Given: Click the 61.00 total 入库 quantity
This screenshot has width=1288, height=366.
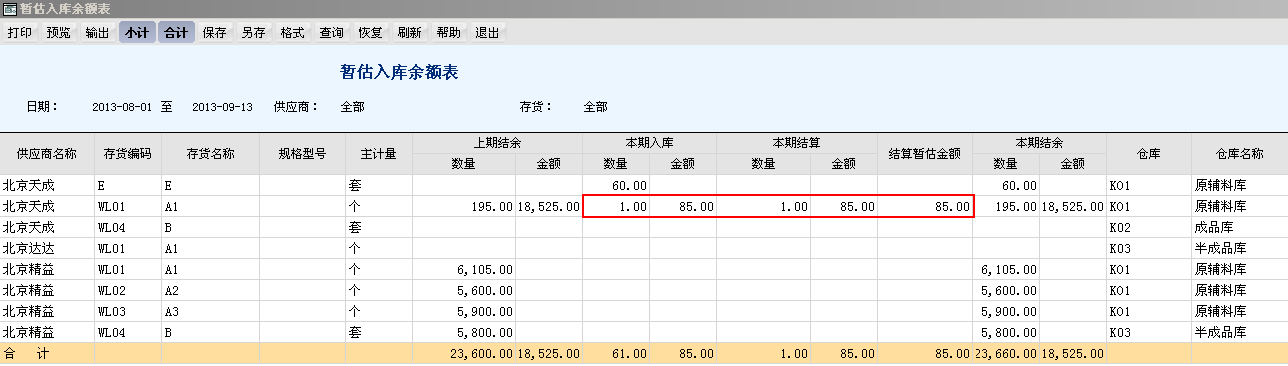Looking at the screenshot, I should click(616, 353).
